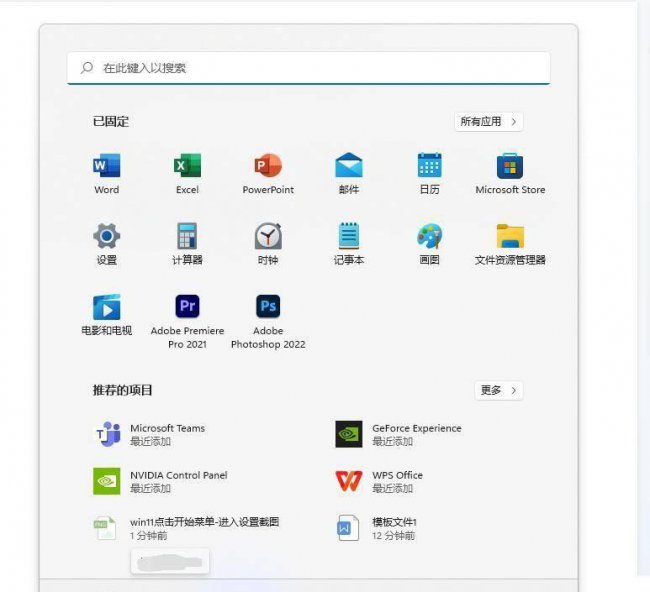Click the 模板文件1 file name text
650x592 pixels.
click(x=394, y=522)
